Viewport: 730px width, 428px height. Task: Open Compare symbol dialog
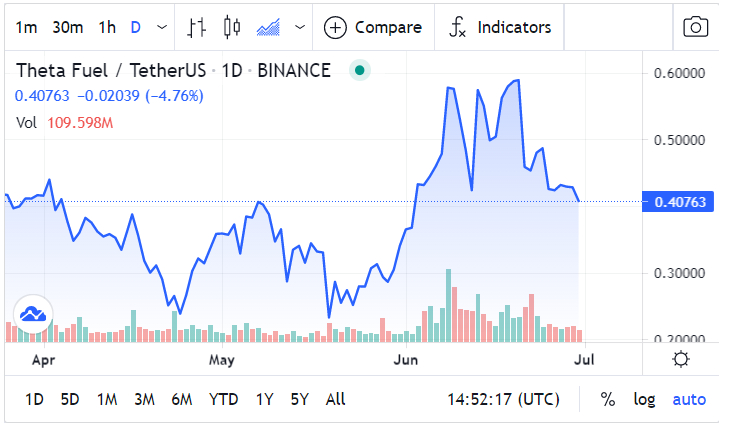(373, 27)
